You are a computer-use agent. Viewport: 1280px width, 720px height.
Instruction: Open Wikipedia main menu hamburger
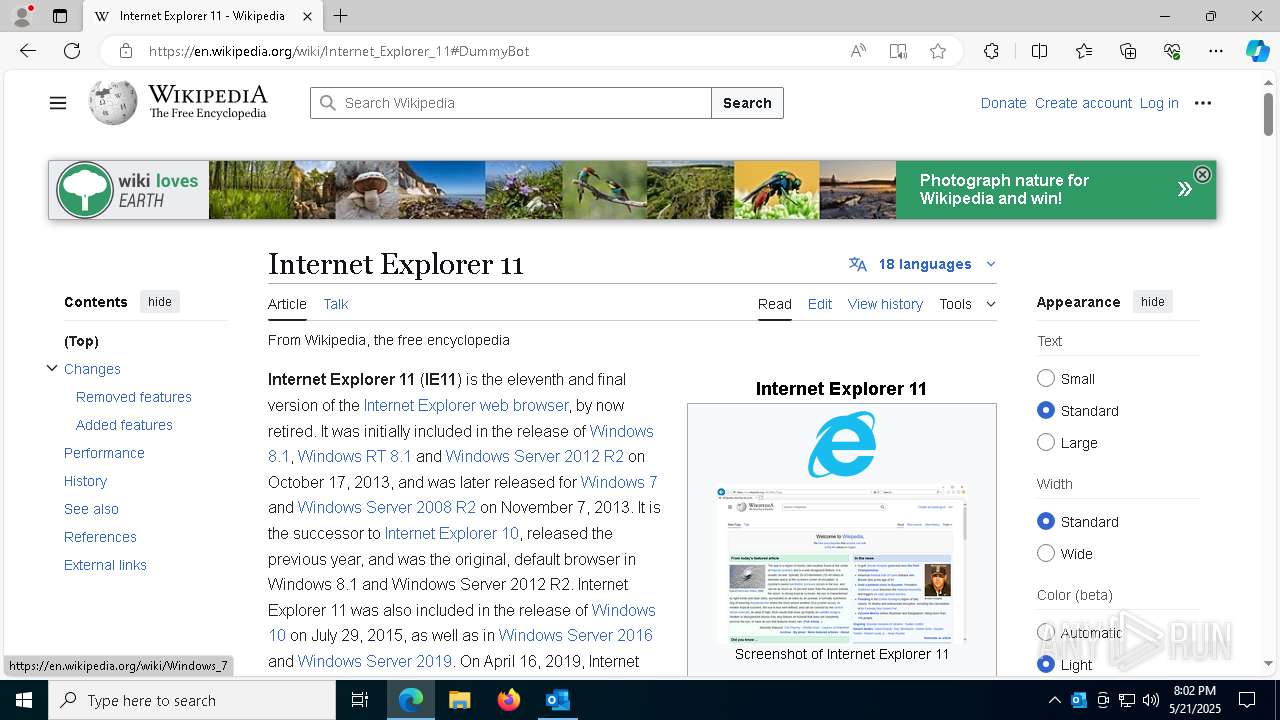[58, 103]
